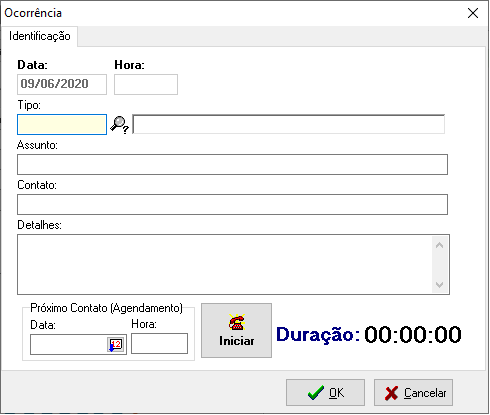Confirm with the green checkmark OK button
Viewport: 490px width, 415px height.
point(325,393)
